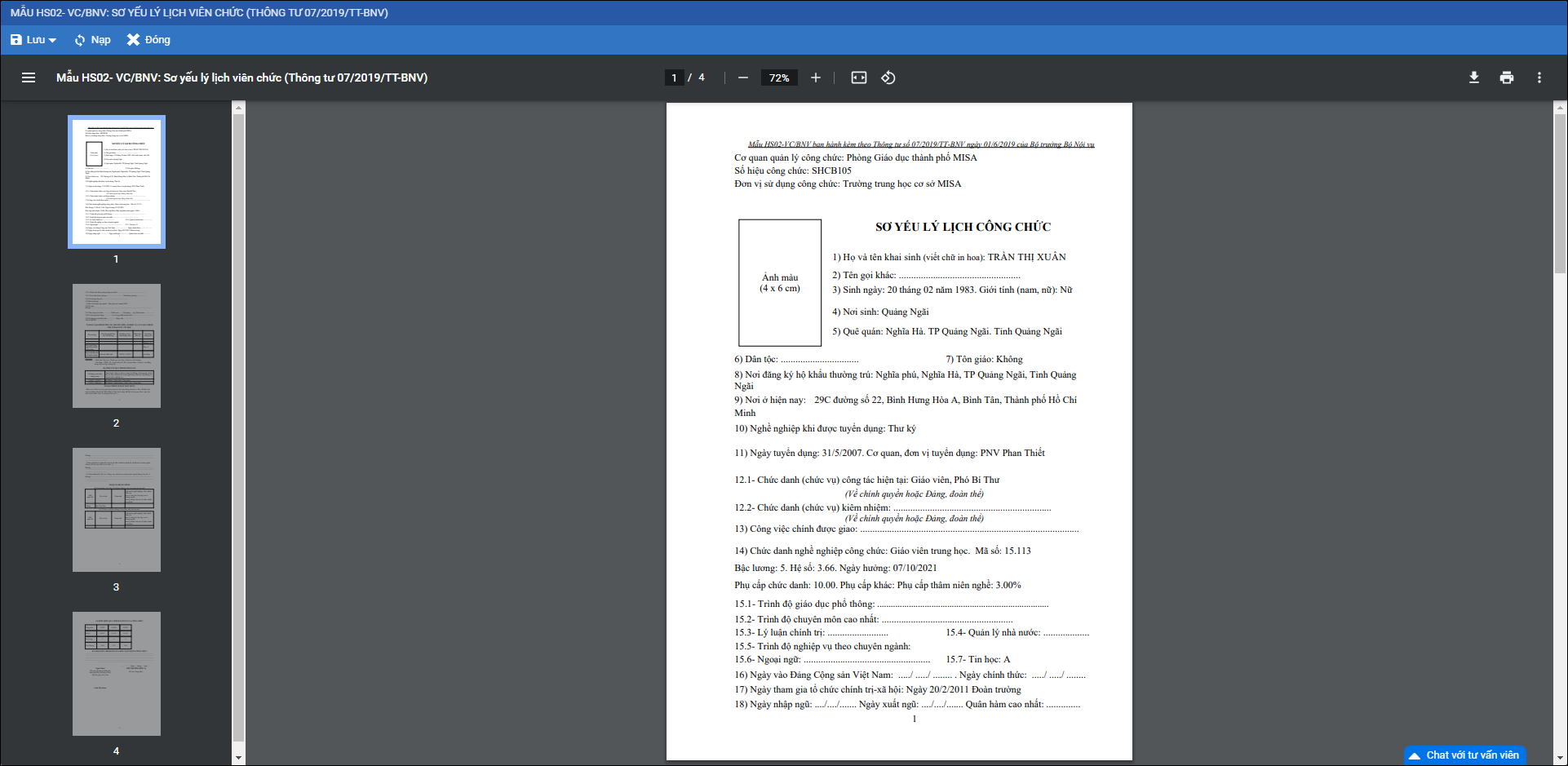Viewport: 1568px width, 766px height.
Task: Open page 2 thumbnail
Action: click(117, 346)
